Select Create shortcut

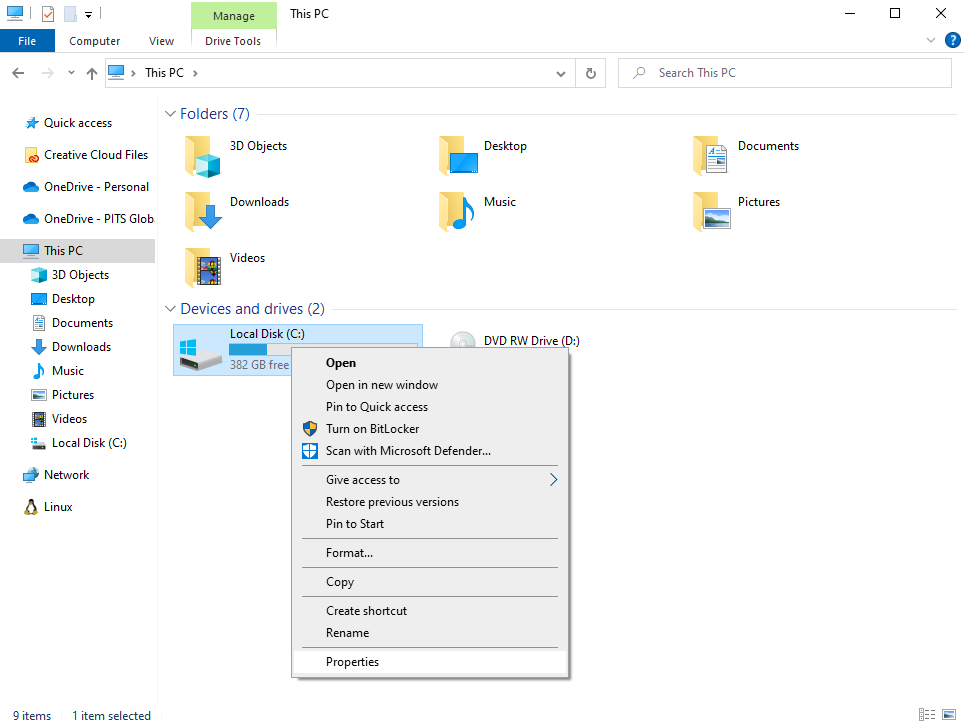click(430, 611)
